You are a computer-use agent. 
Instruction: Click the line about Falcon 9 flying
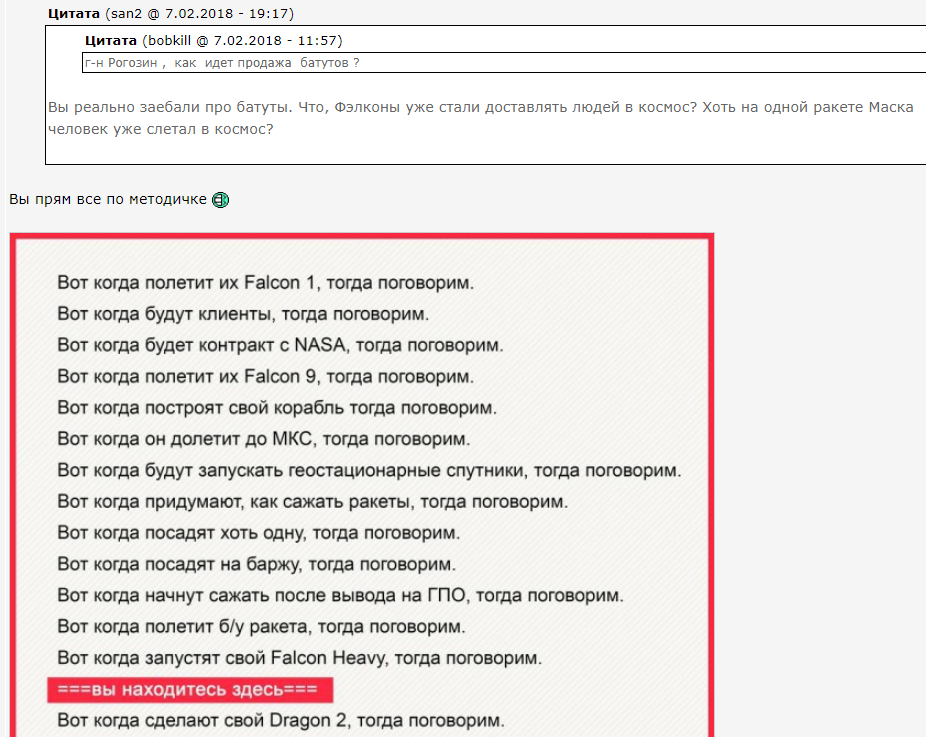click(266, 376)
